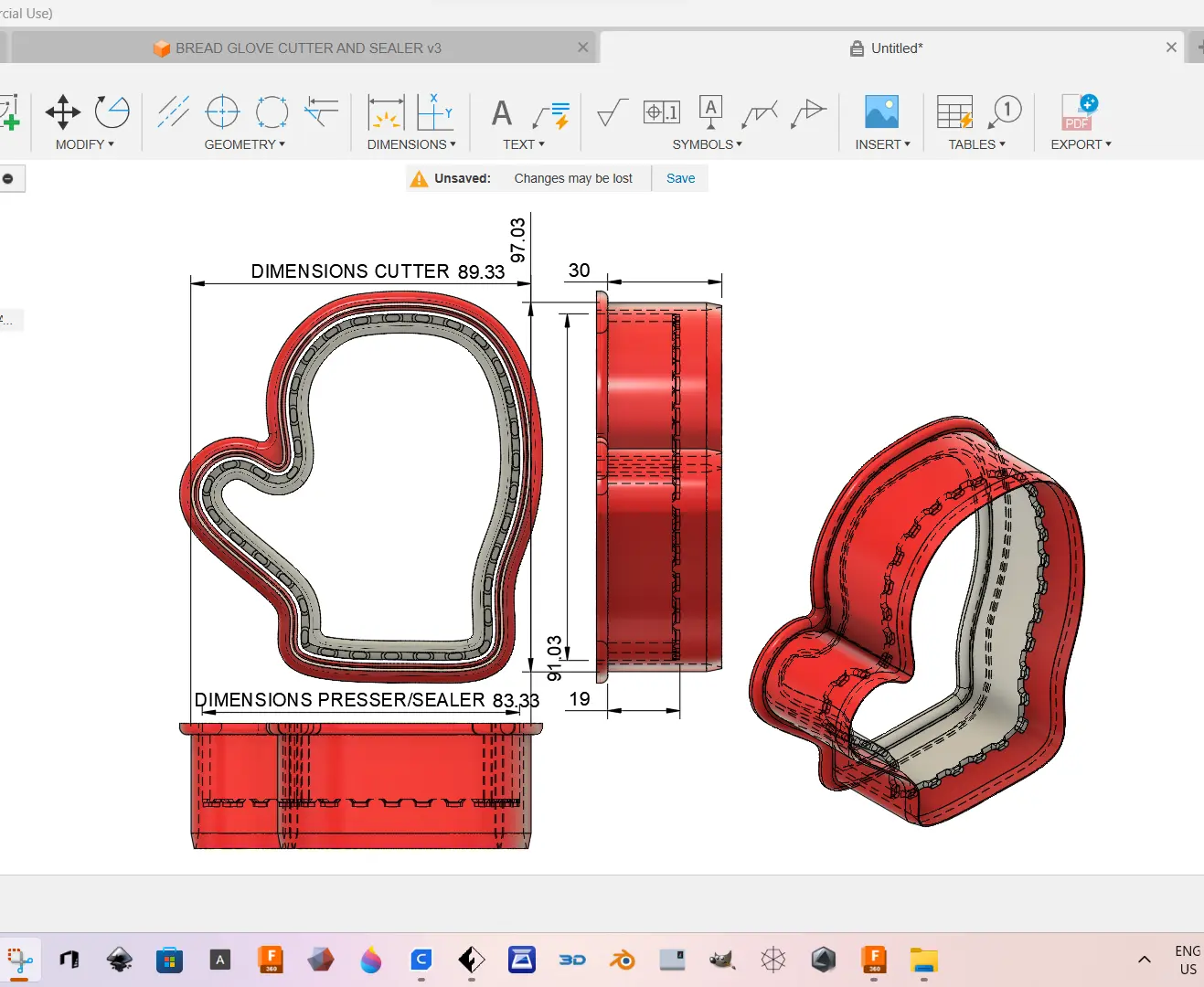
Task: Select the DIMENSIONS PRESSER/SEALER text label
Action: coord(339,700)
